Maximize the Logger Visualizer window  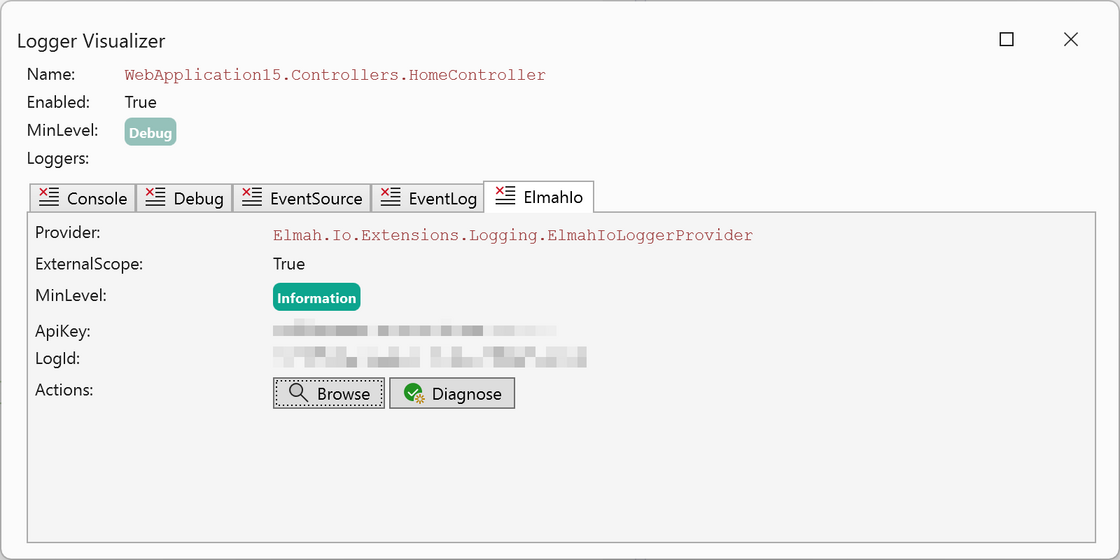tap(1006, 39)
